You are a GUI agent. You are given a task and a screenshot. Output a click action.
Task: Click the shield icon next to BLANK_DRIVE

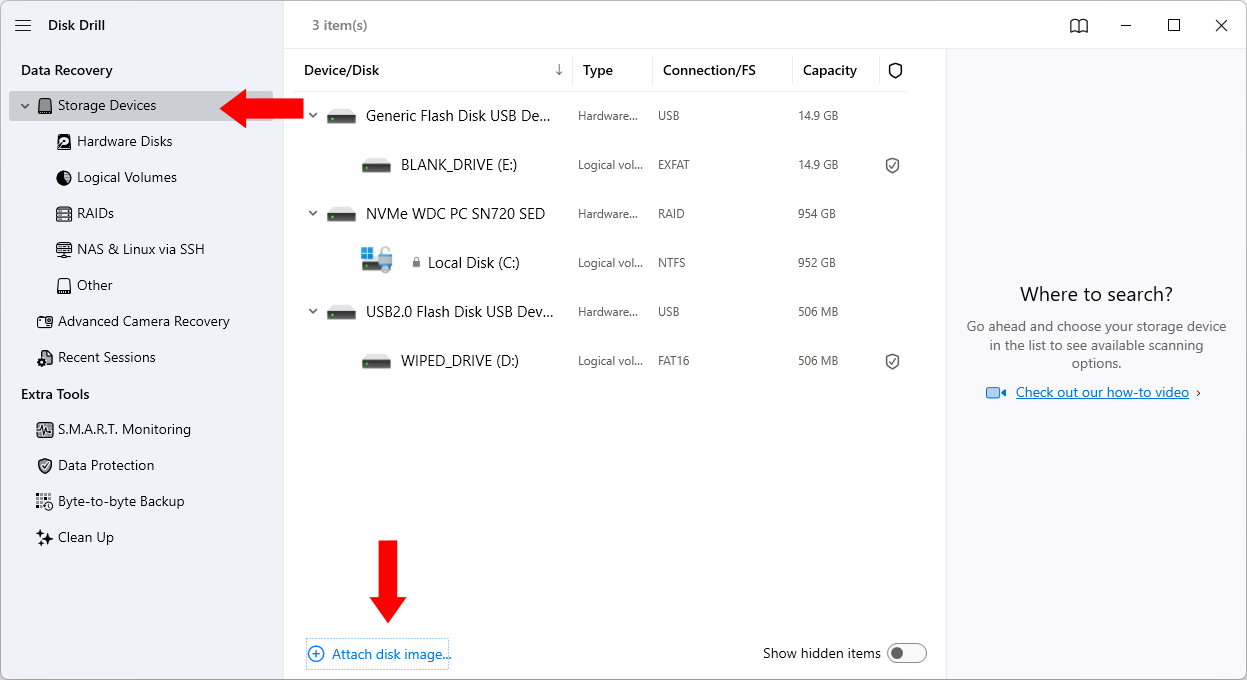coord(892,165)
